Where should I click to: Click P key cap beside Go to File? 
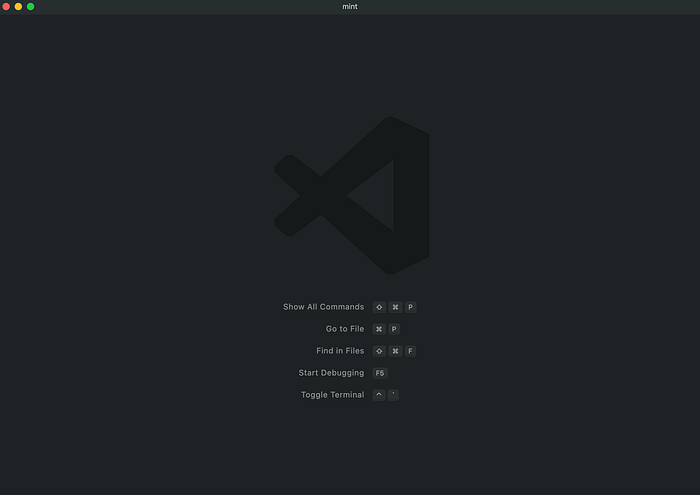point(394,329)
